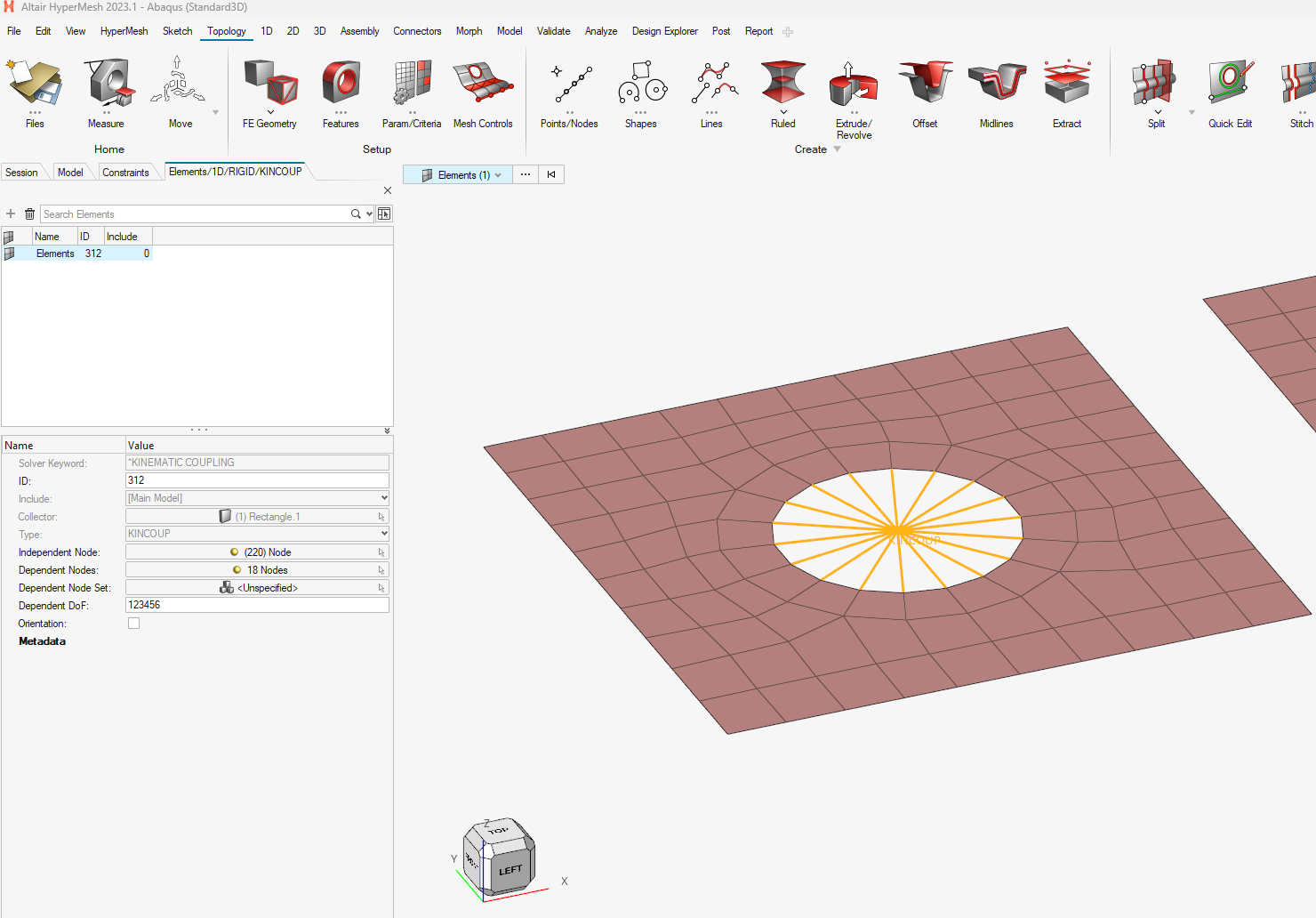1316x918 pixels.
Task: Sort by the Include column header
Action: [x=127, y=237]
